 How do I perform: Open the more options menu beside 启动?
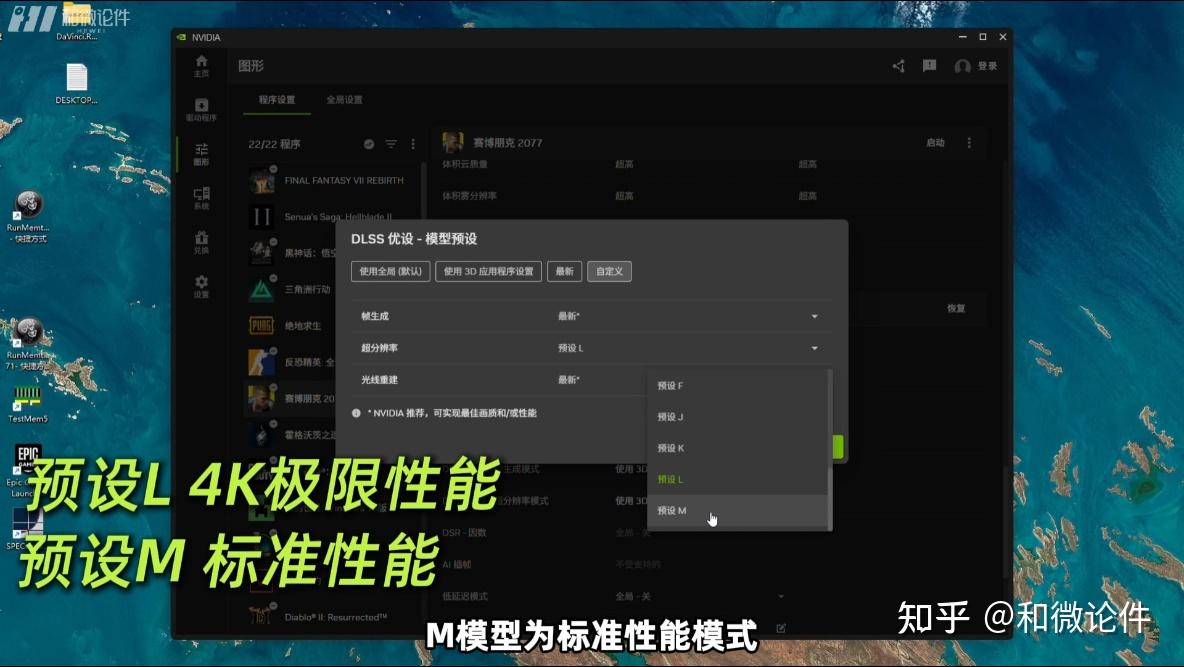coord(969,143)
